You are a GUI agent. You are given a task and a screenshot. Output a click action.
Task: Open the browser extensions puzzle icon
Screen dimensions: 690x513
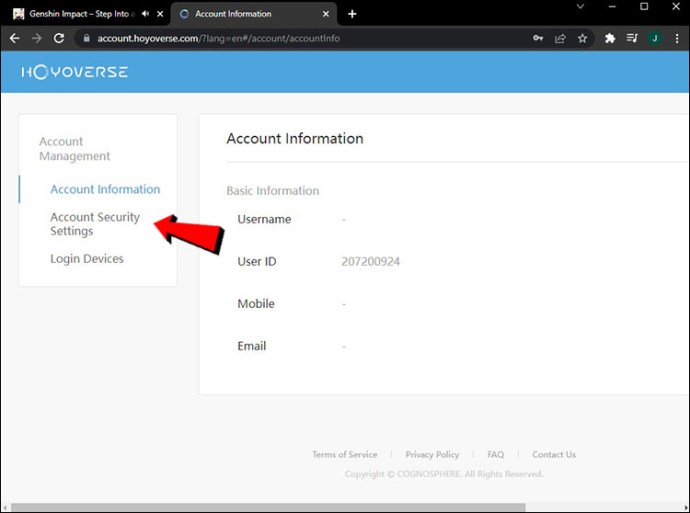coord(610,38)
